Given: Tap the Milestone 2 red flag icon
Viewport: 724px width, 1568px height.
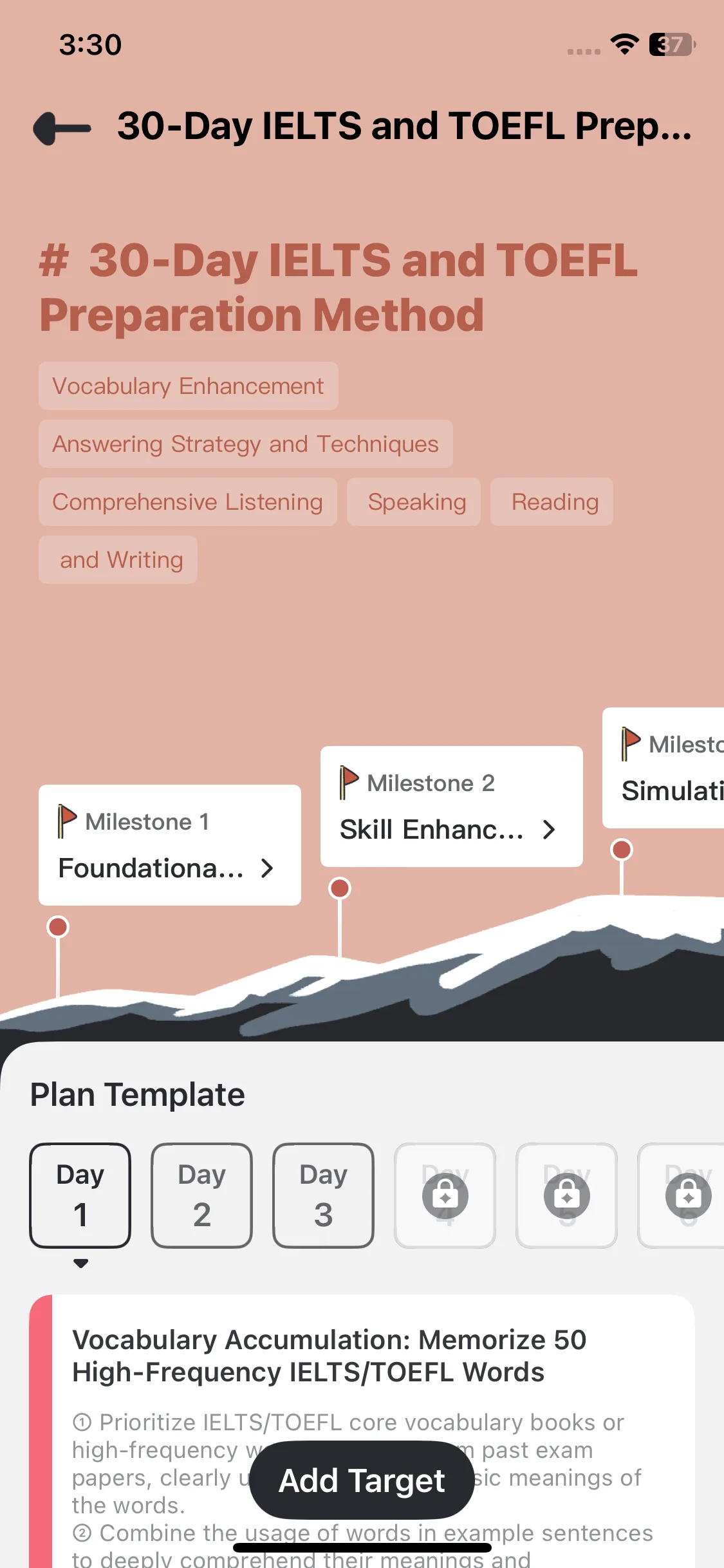Looking at the screenshot, I should 349,782.
